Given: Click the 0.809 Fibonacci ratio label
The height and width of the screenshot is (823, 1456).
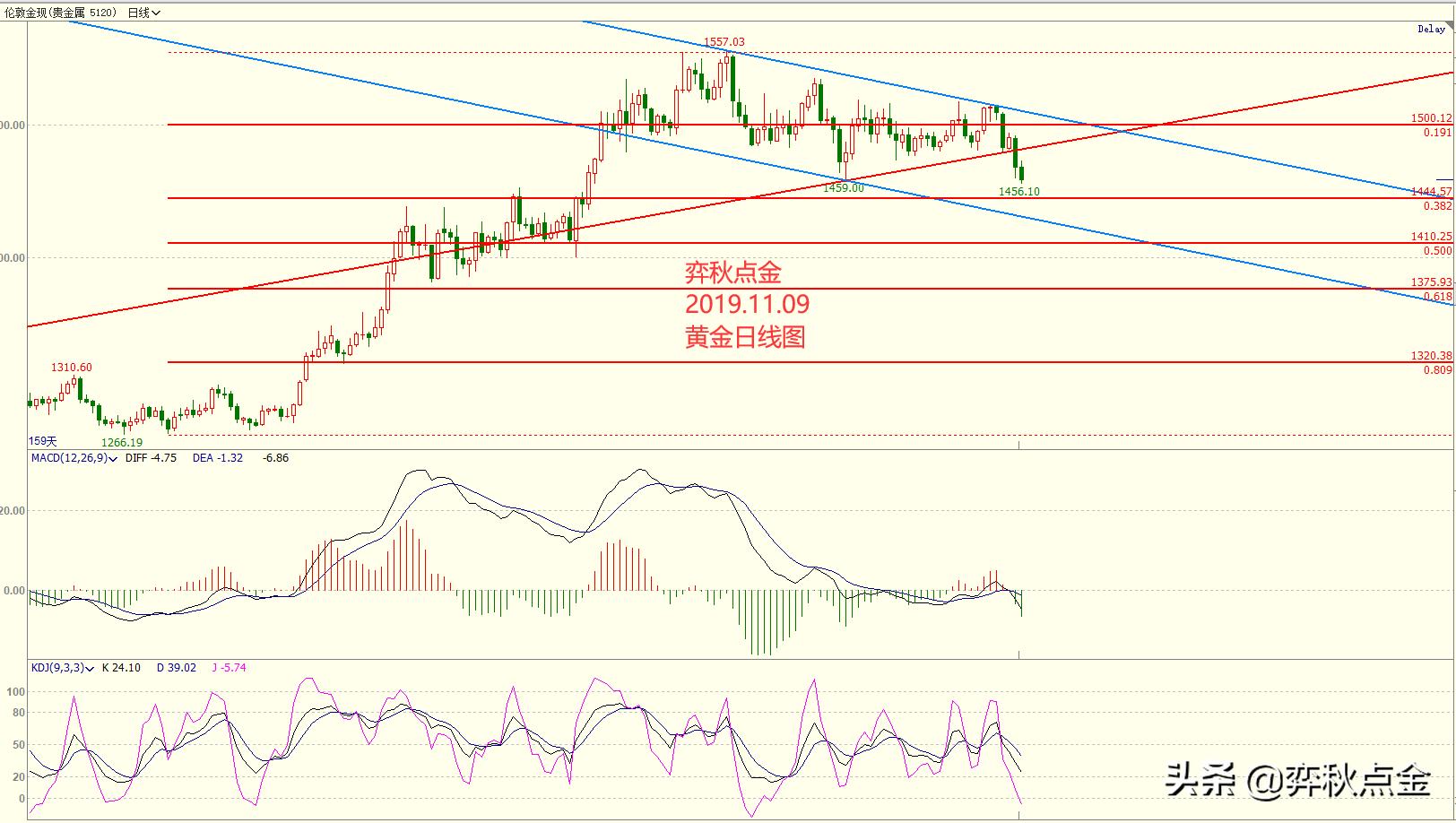Looking at the screenshot, I should tap(1437, 370).
